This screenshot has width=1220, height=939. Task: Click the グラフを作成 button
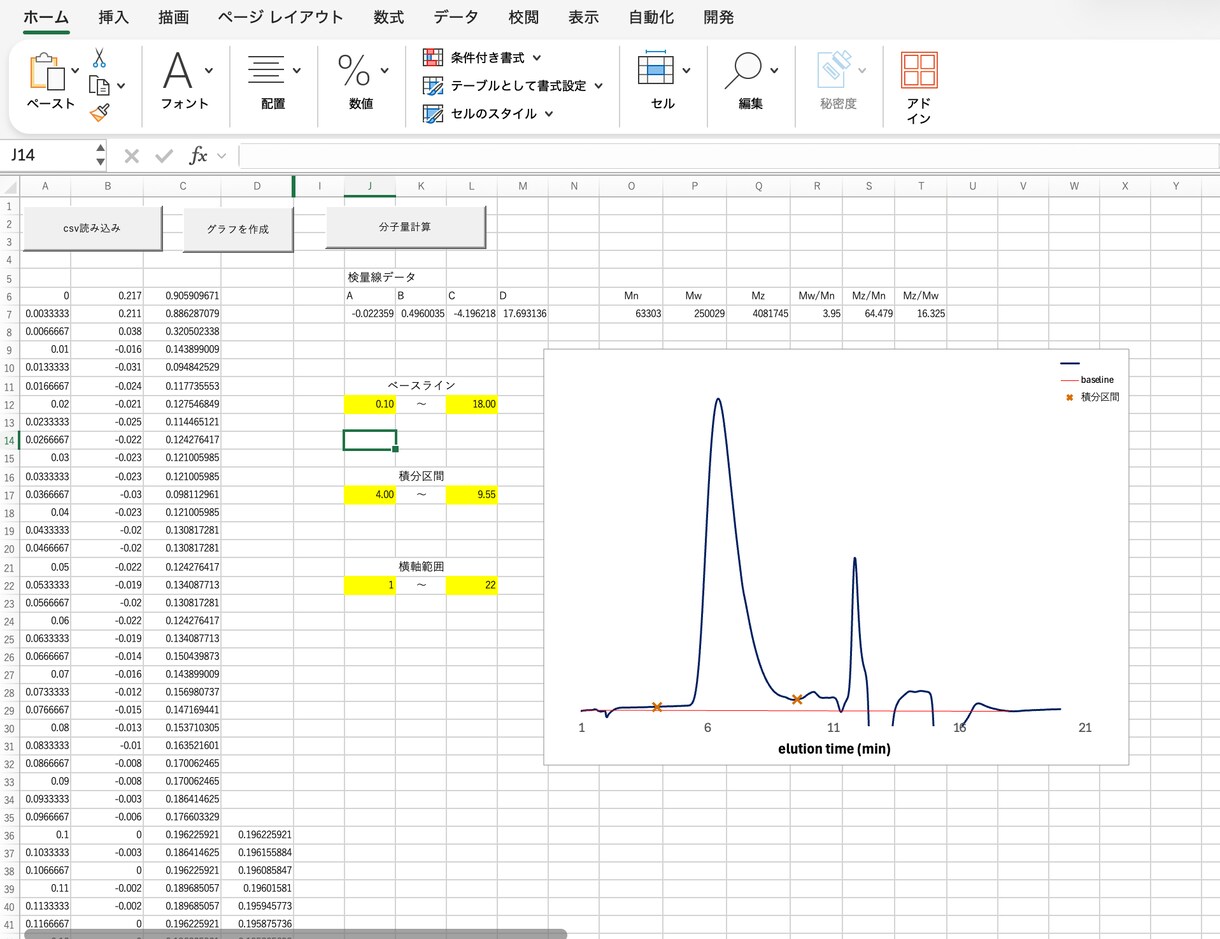click(238, 229)
